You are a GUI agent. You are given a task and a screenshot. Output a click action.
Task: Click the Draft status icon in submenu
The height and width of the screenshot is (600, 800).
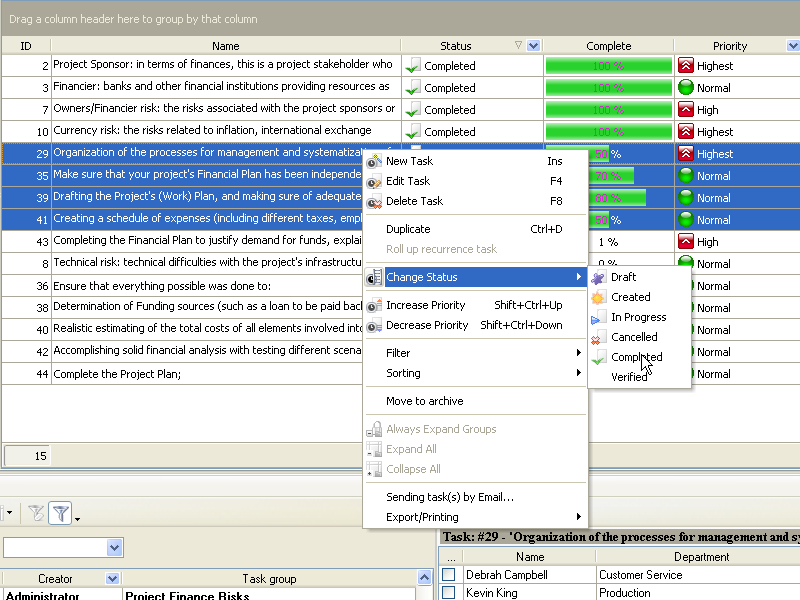tap(597, 277)
